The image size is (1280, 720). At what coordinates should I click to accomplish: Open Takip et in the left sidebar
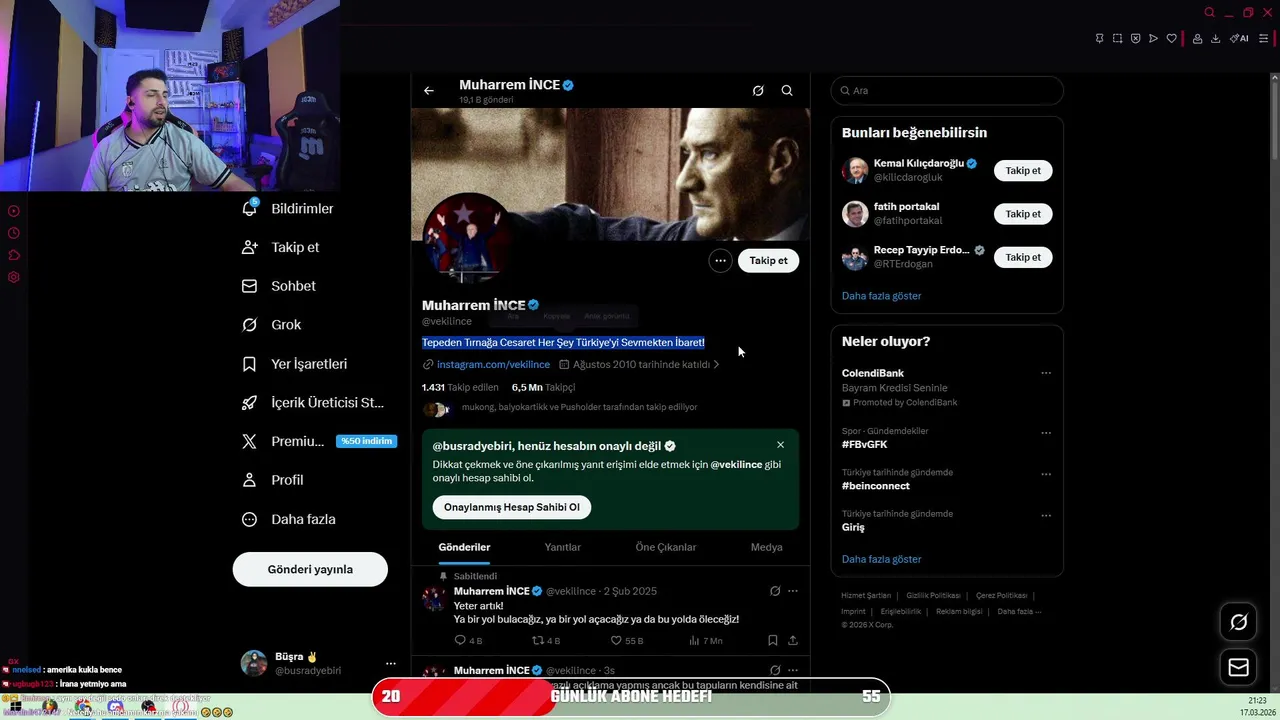point(281,247)
